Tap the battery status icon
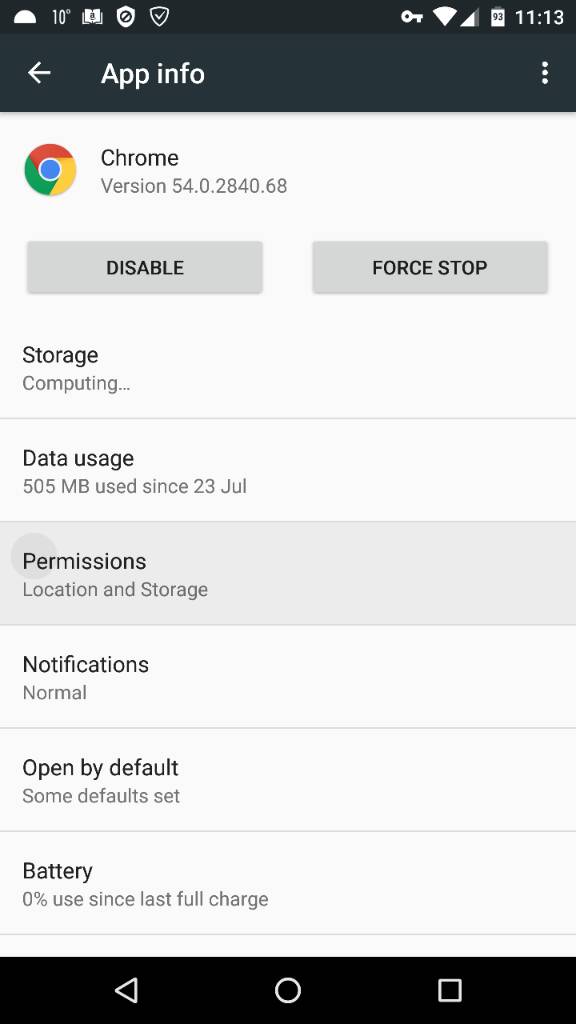 pyautogui.click(x=498, y=17)
